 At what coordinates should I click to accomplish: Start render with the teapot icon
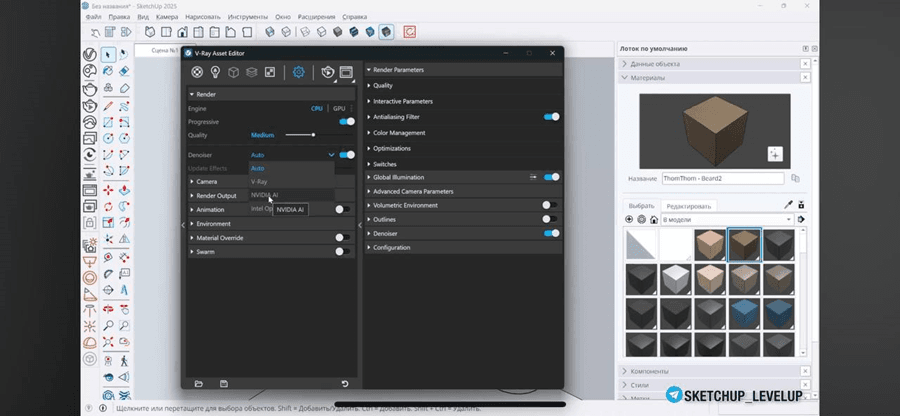pyautogui.click(x=328, y=72)
